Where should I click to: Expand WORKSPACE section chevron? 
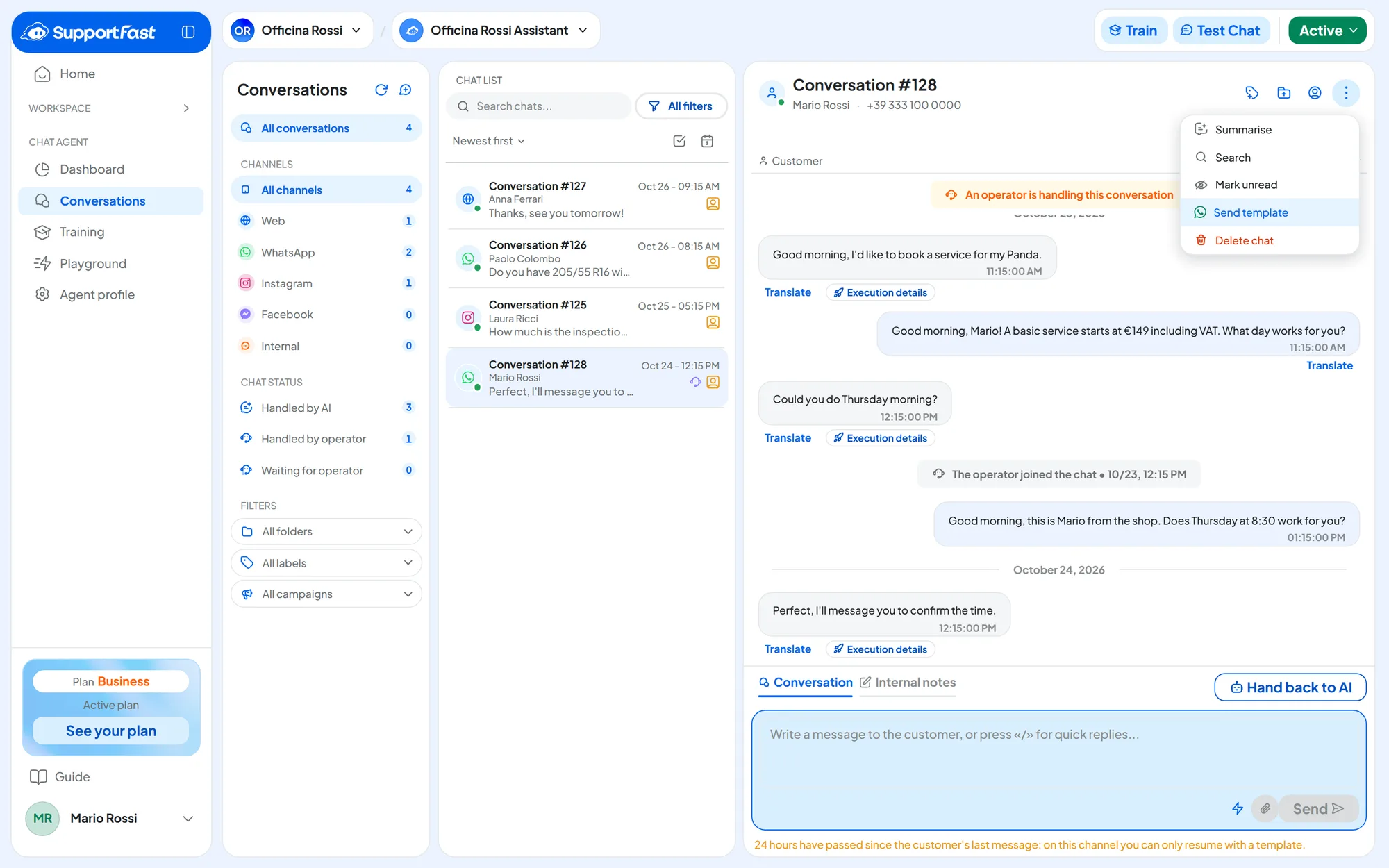pyautogui.click(x=186, y=108)
